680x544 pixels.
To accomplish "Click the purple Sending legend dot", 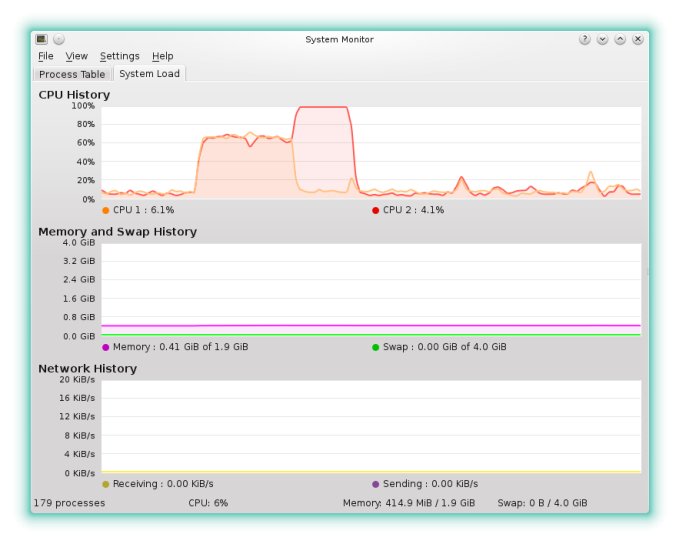I will 376,484.
